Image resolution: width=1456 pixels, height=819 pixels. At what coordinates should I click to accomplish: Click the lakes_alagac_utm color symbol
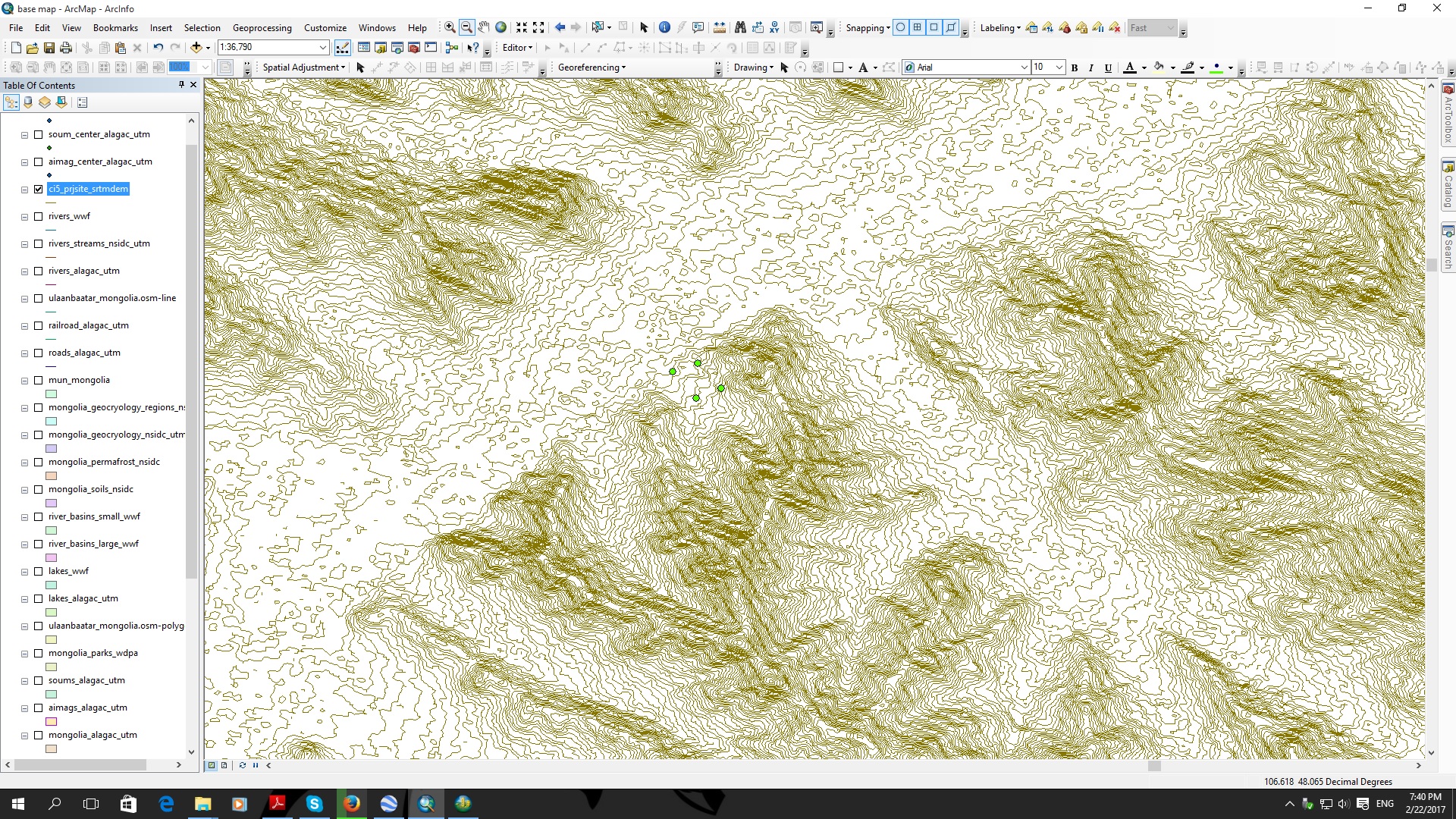click(x=52, y=613)
